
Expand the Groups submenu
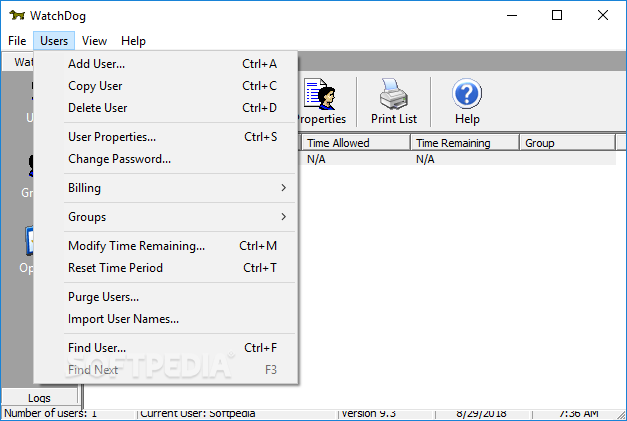[x=166, y=217]
